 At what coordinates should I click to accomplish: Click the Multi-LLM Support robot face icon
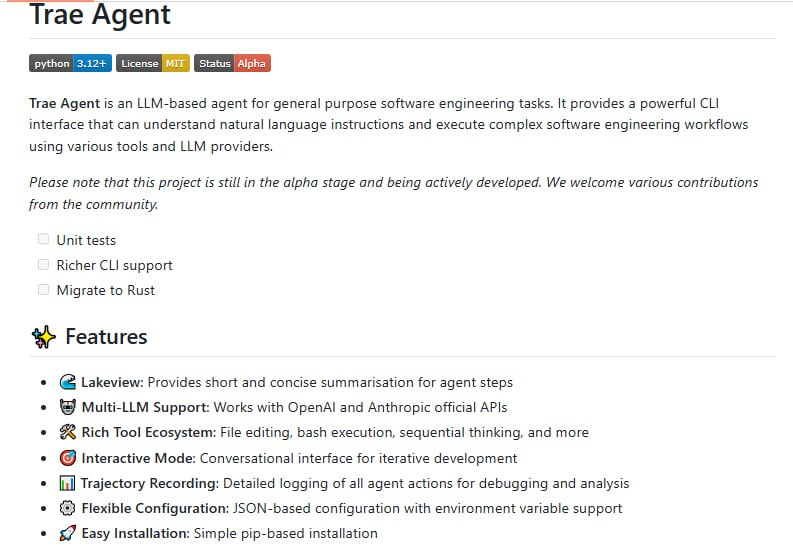68,407
